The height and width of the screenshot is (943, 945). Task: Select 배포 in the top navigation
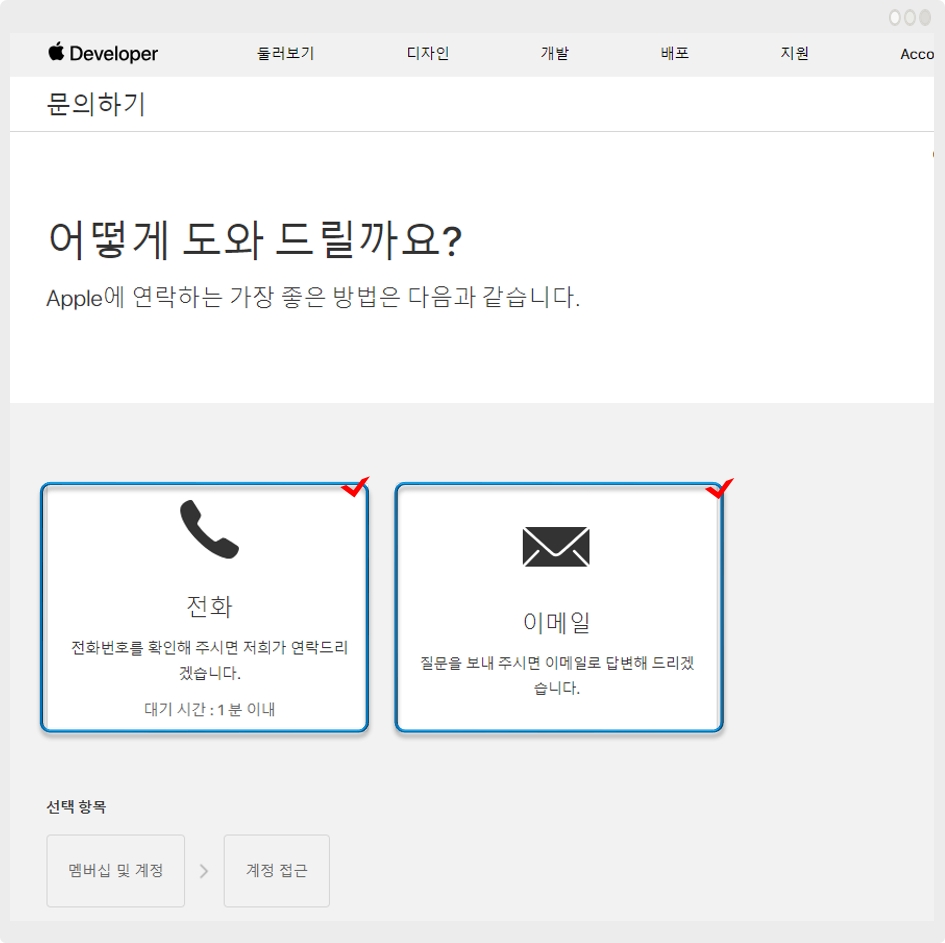tap(675, 54)
